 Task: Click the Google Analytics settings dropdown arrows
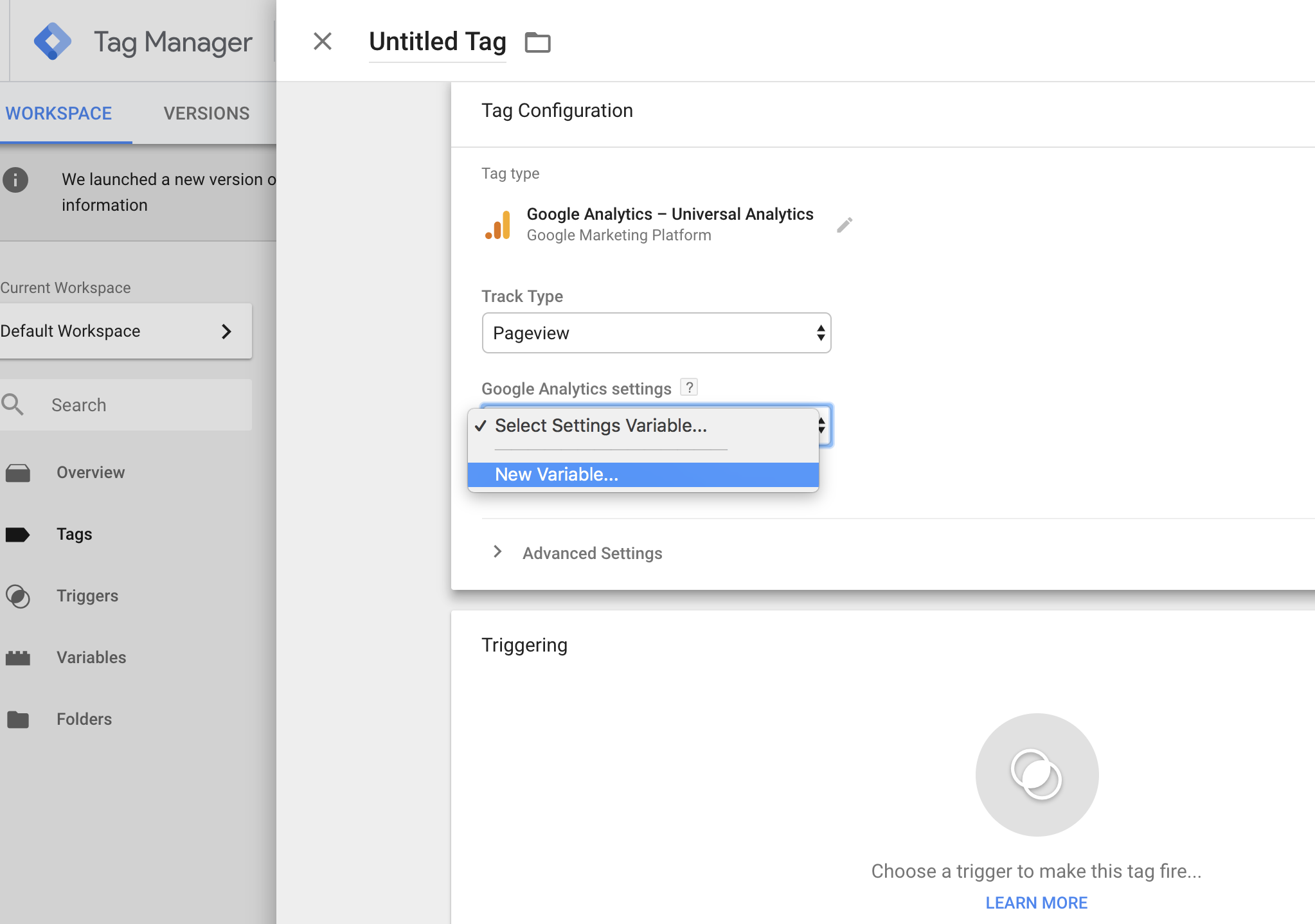click(822, 425)
